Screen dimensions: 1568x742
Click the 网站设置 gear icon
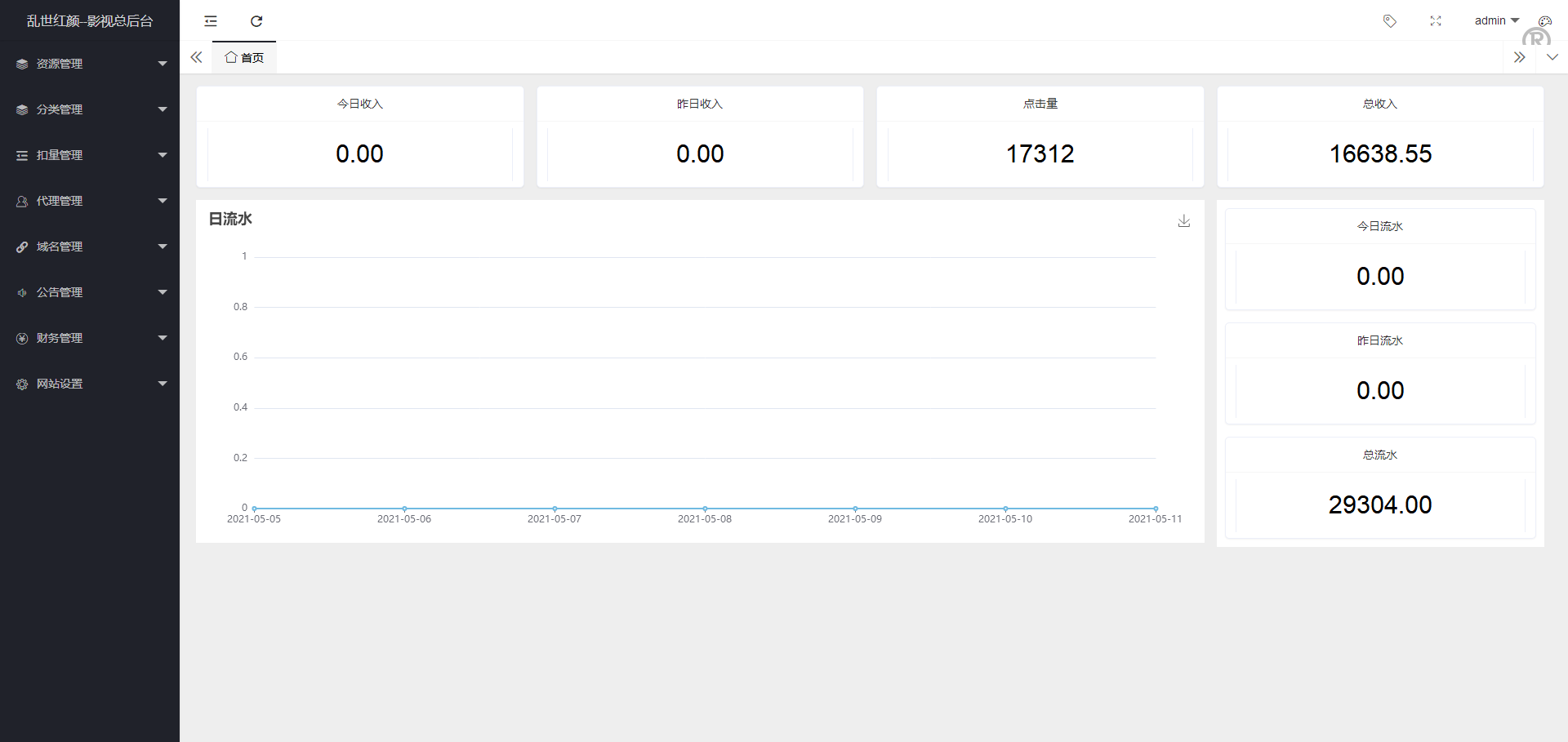[x=22, y=384]
